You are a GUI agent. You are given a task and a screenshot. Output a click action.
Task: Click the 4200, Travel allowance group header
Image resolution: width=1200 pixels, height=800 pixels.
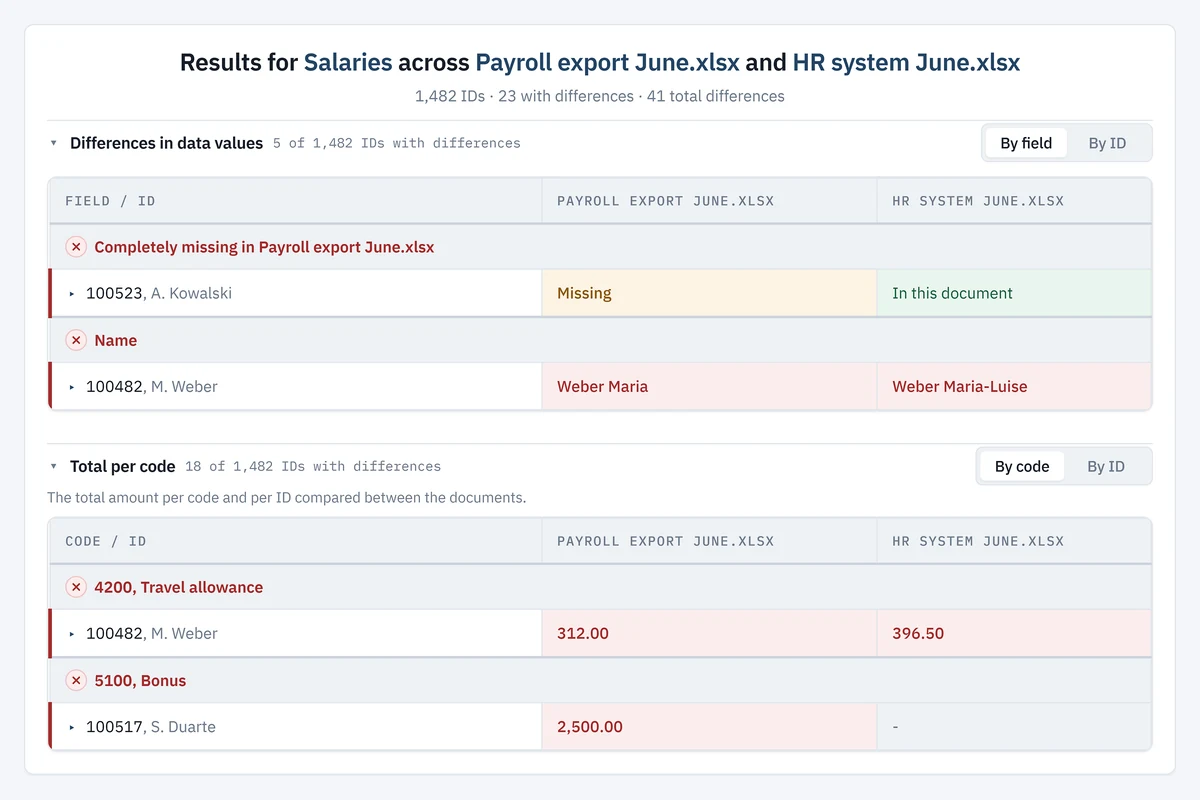pos(600,587)
